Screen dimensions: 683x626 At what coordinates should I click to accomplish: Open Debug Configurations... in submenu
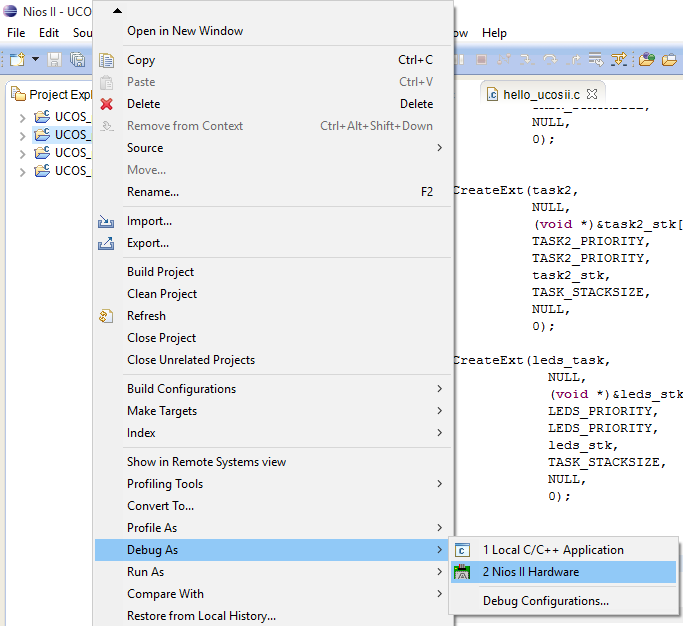point(564,601)
